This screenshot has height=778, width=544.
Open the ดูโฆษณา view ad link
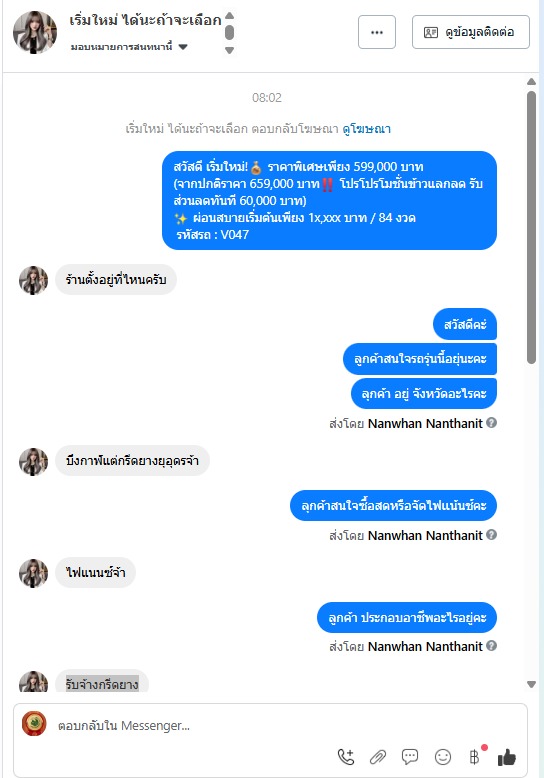[x=366, y=129]
